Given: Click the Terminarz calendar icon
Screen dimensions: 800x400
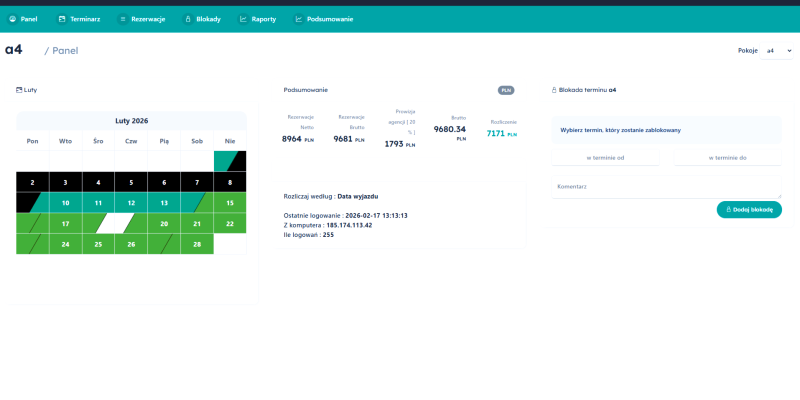Looking at the screenshot, I should tap(62, 18).
